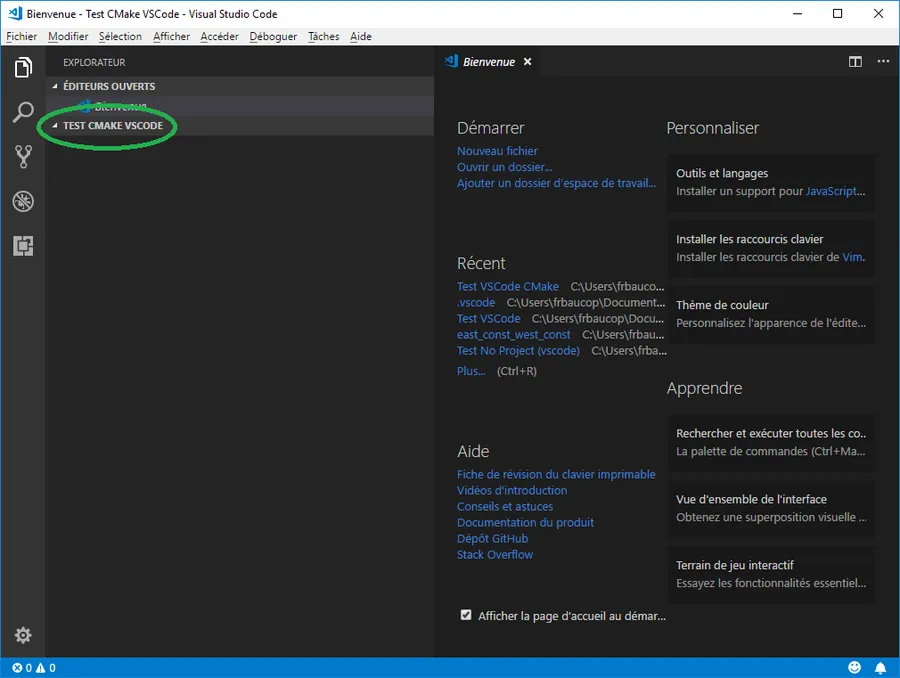Click the EXPLORATEUR panel title

(94, 62)
